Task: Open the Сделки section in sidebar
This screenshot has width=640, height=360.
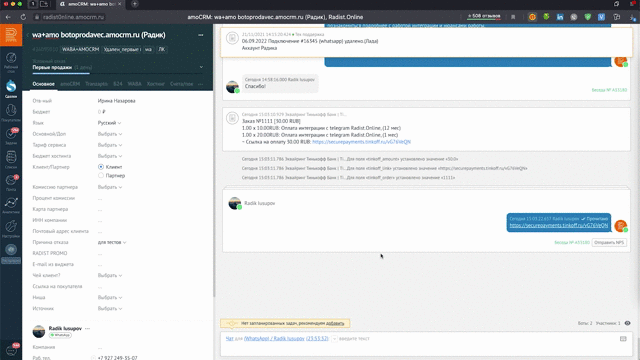Action: [11, 89]
